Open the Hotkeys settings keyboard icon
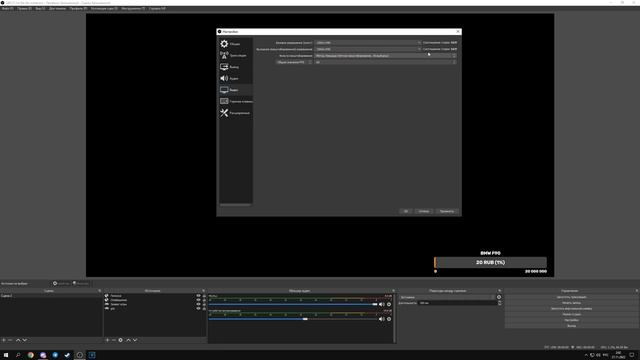 [x=224, y=101]
